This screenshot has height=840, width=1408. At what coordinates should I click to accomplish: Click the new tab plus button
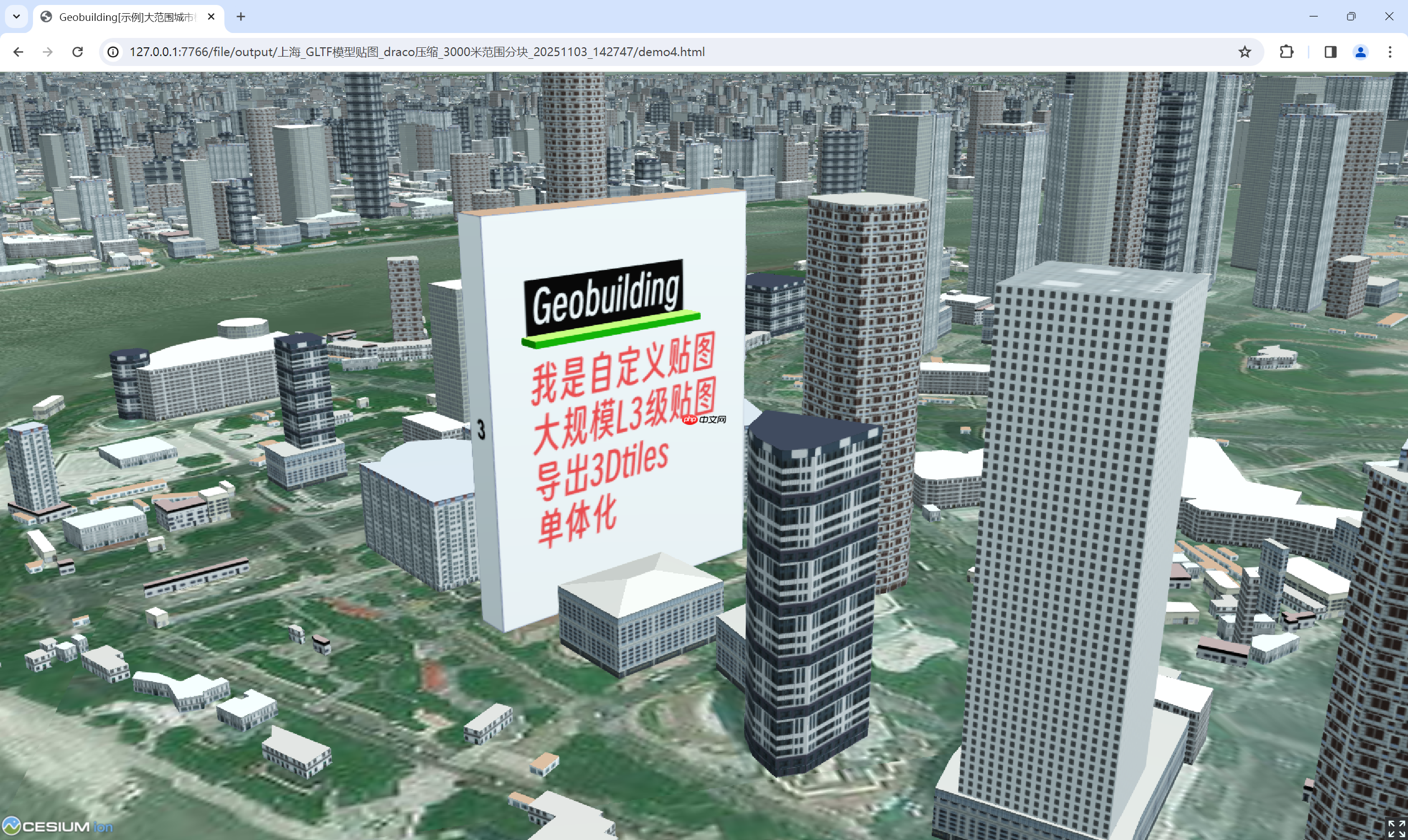point(241,17)
